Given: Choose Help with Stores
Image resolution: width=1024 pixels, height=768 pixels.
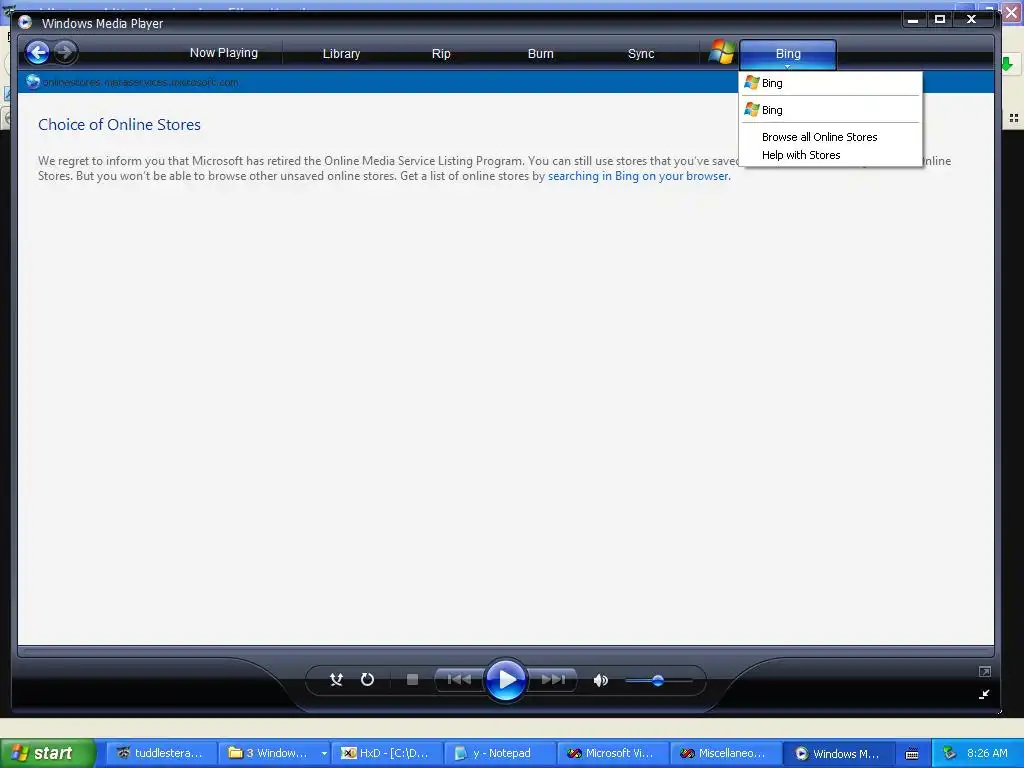Looking at the screenshot, I should tap(801, 155).
